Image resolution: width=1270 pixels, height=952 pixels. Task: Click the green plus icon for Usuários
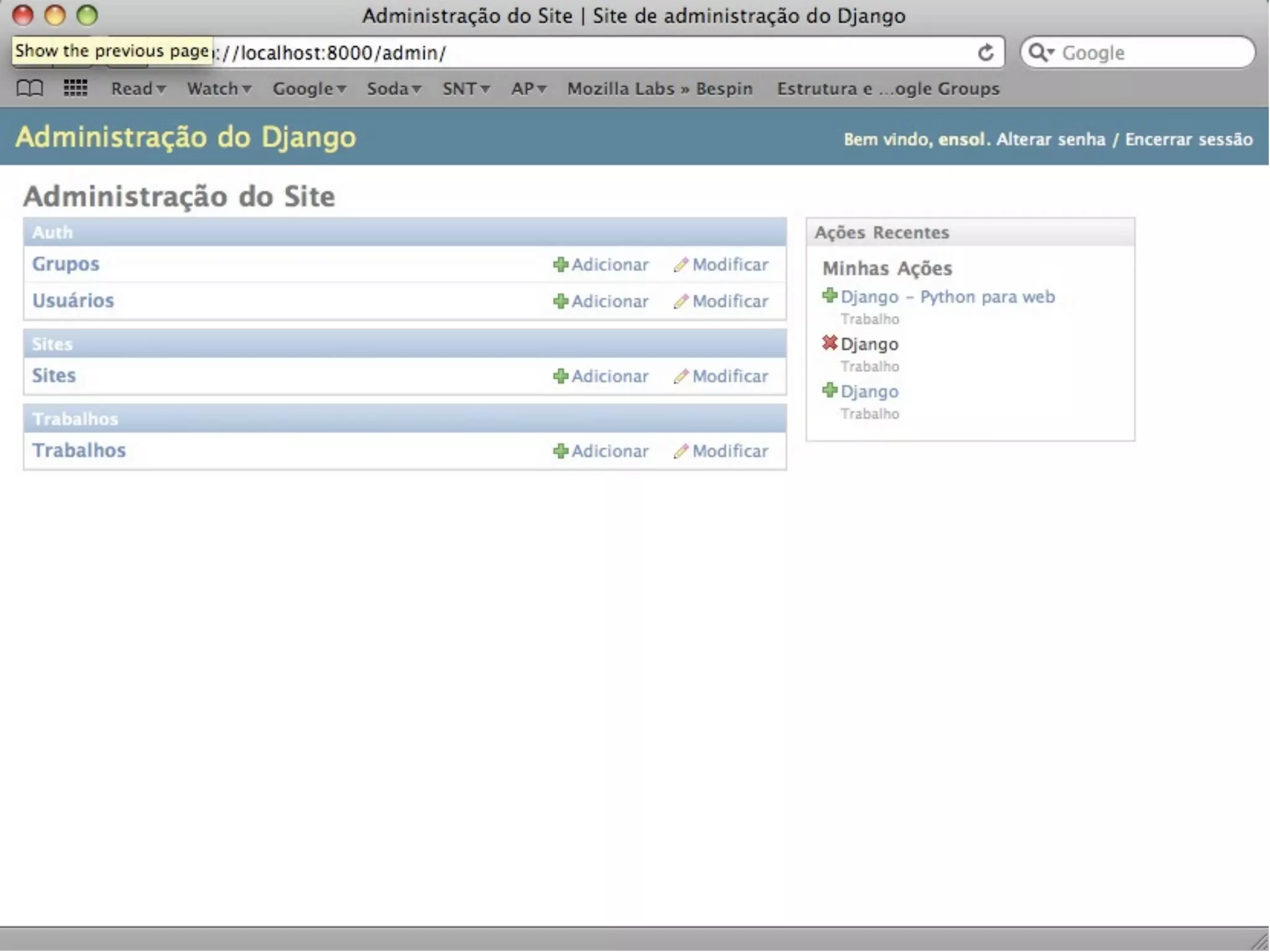click(x=561, y=301)
